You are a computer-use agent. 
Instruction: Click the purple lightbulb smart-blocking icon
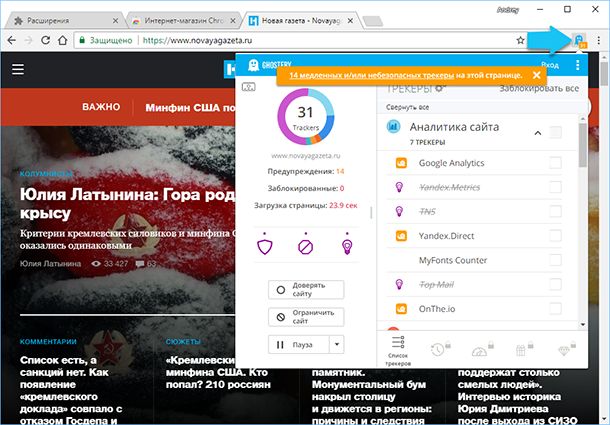tap(348, 245)
